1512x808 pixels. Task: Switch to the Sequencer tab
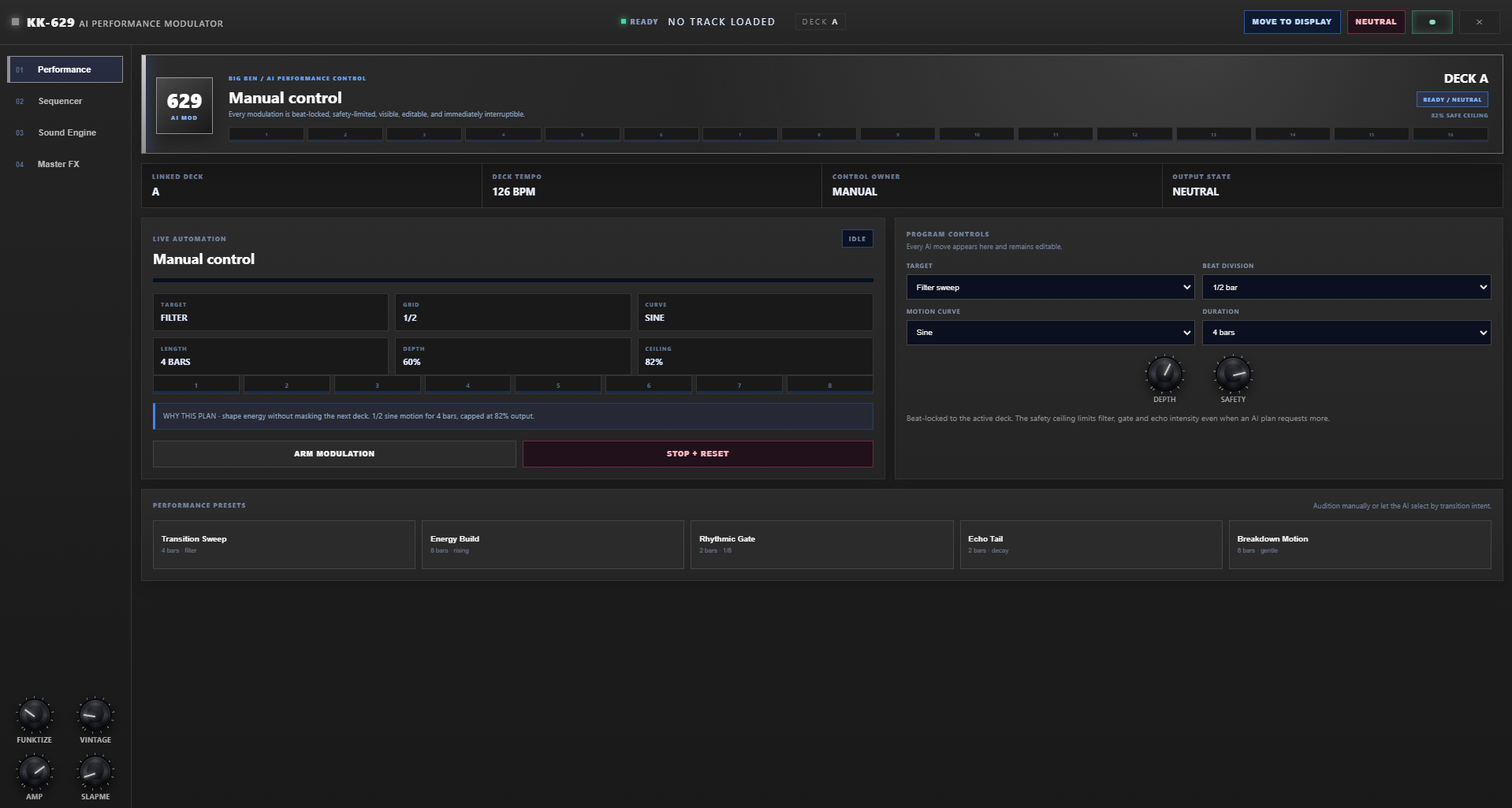tap(65, 101)
